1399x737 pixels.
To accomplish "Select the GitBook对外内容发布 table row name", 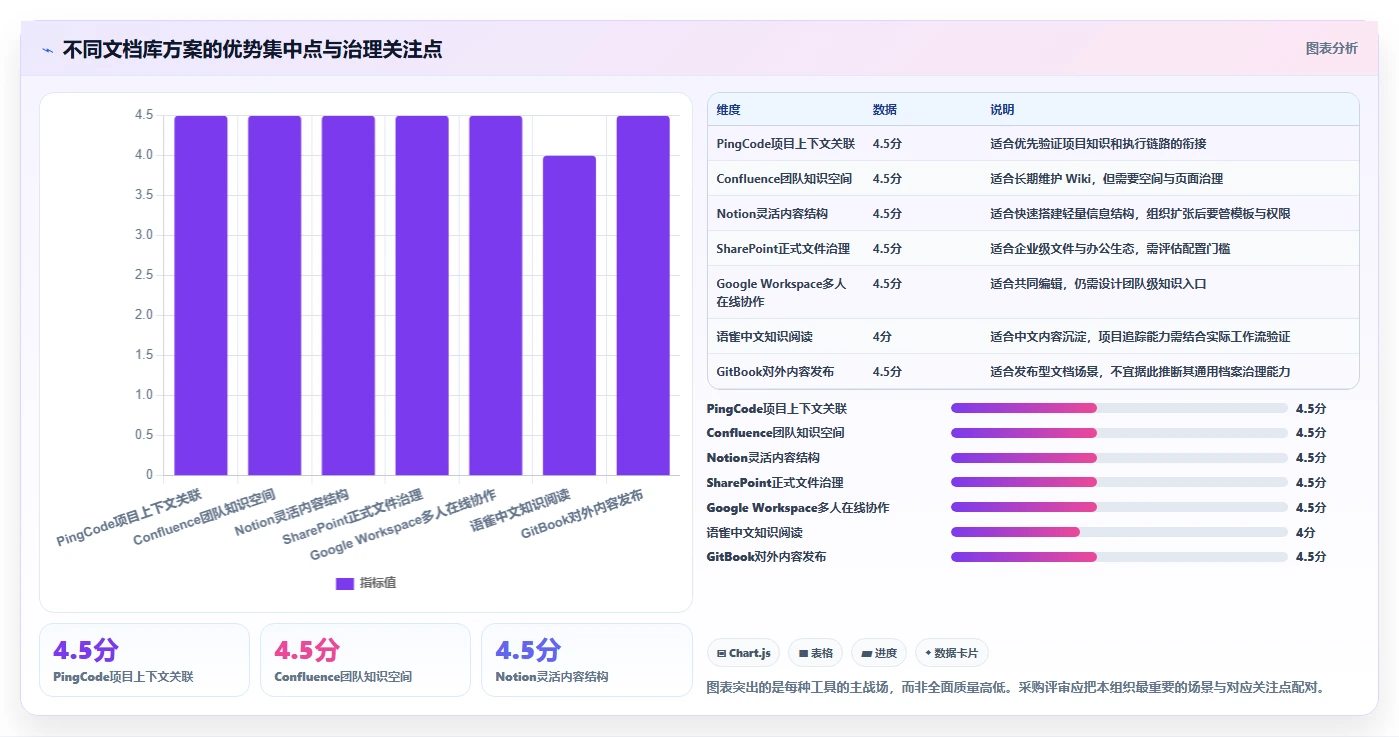I will (775, 372).
